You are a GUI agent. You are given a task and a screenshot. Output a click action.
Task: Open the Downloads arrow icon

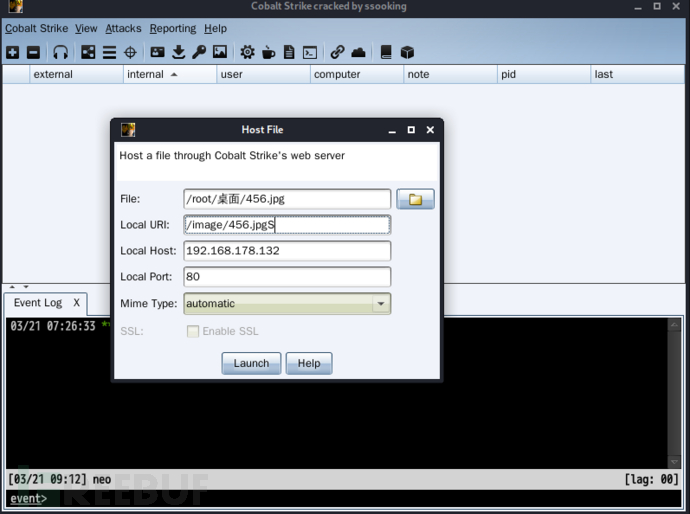pyautogui.click(x=178, y=52)
